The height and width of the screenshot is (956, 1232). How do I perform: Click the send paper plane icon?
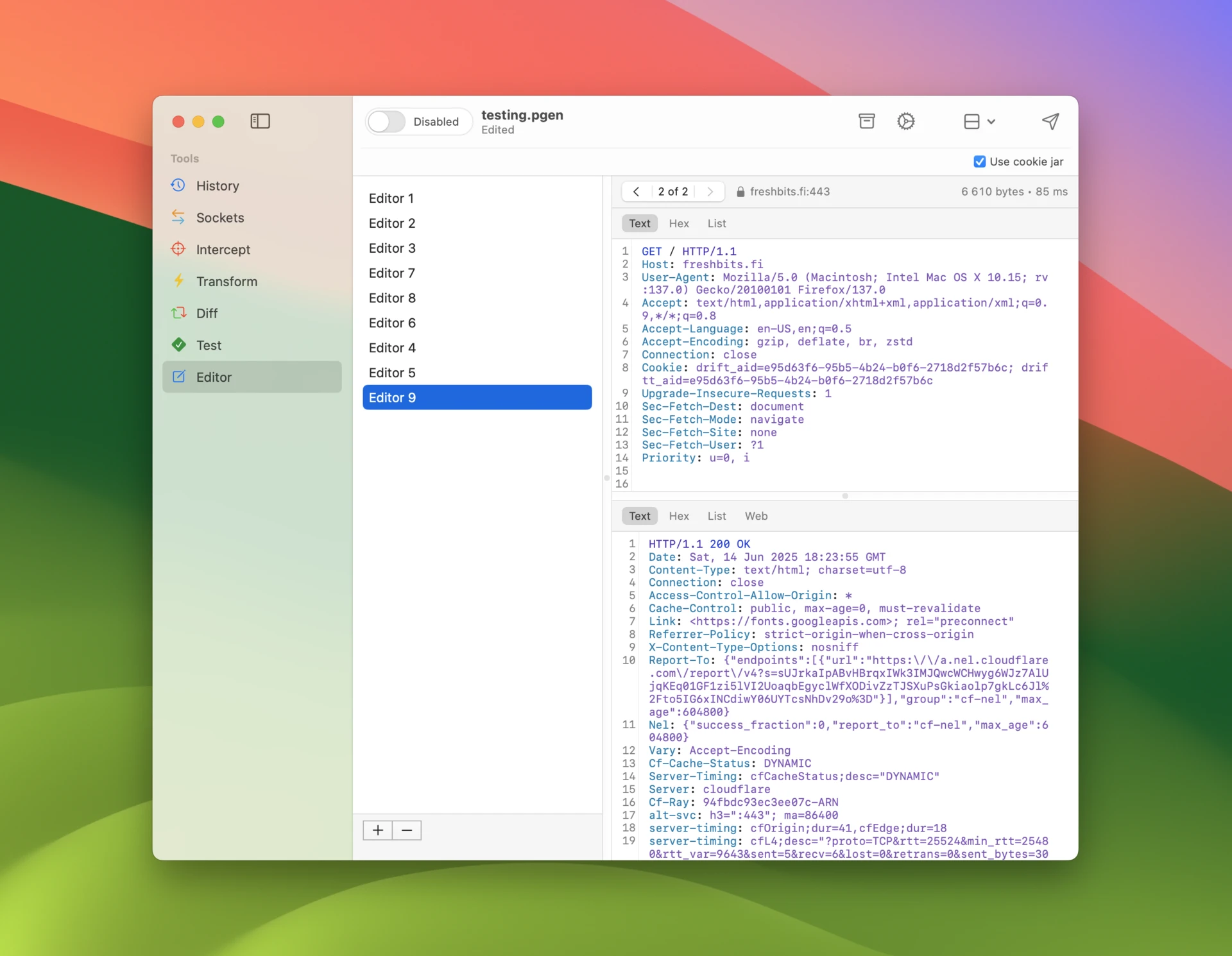(1050, 121)
